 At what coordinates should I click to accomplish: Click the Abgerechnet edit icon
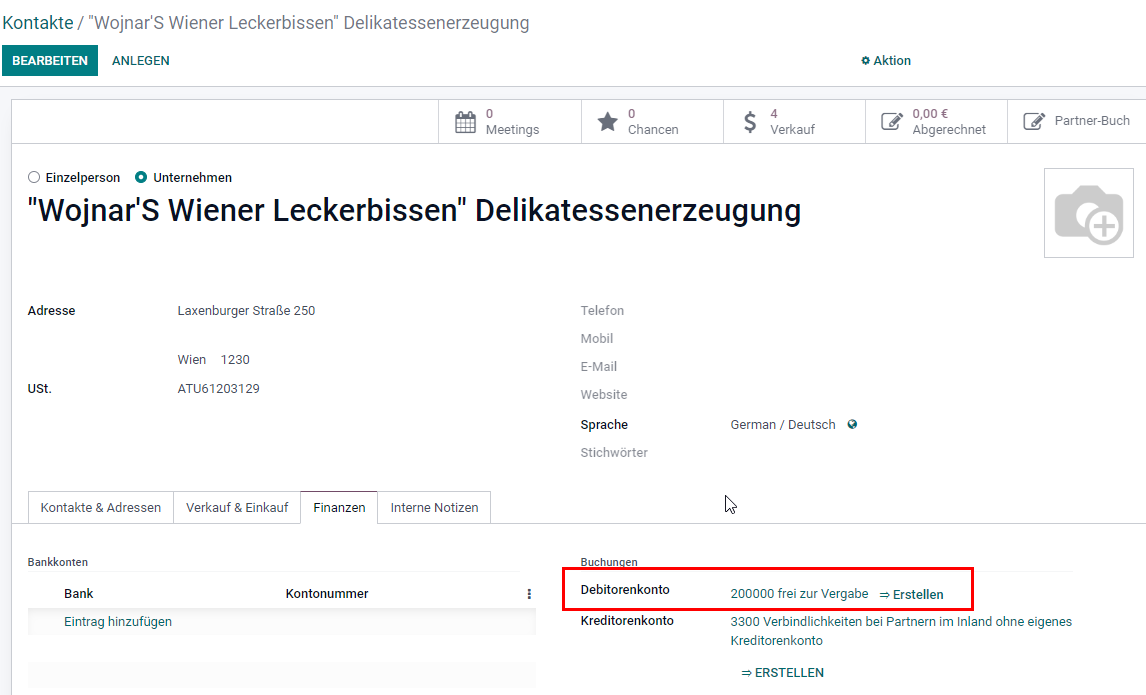[x=892, y=121]
